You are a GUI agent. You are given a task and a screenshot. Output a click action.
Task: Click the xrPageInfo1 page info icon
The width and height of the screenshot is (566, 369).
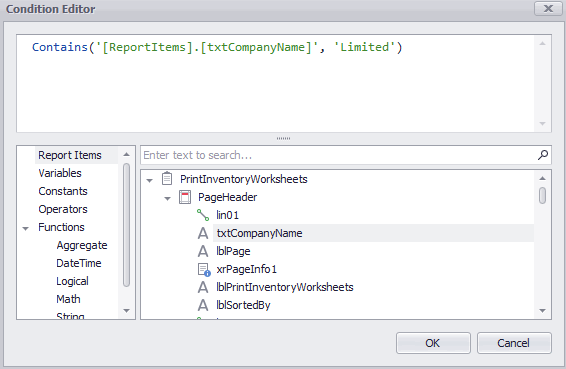204,269
